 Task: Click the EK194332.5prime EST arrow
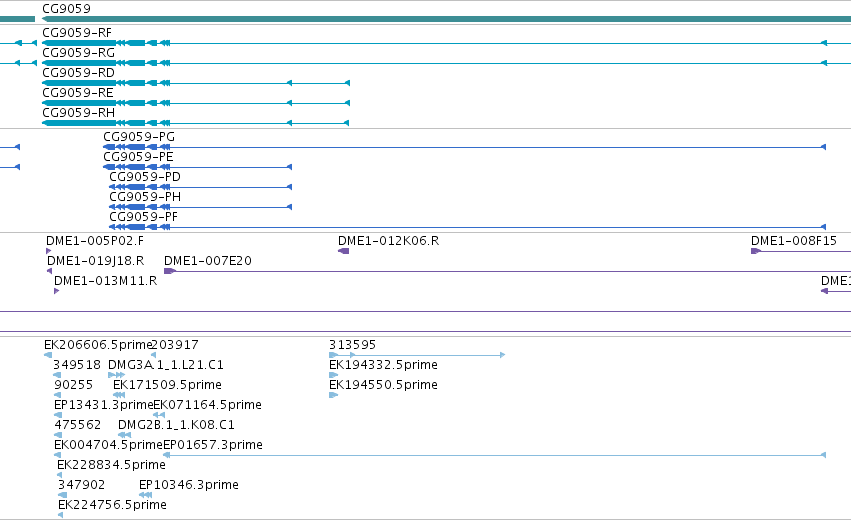click(333, 375)
